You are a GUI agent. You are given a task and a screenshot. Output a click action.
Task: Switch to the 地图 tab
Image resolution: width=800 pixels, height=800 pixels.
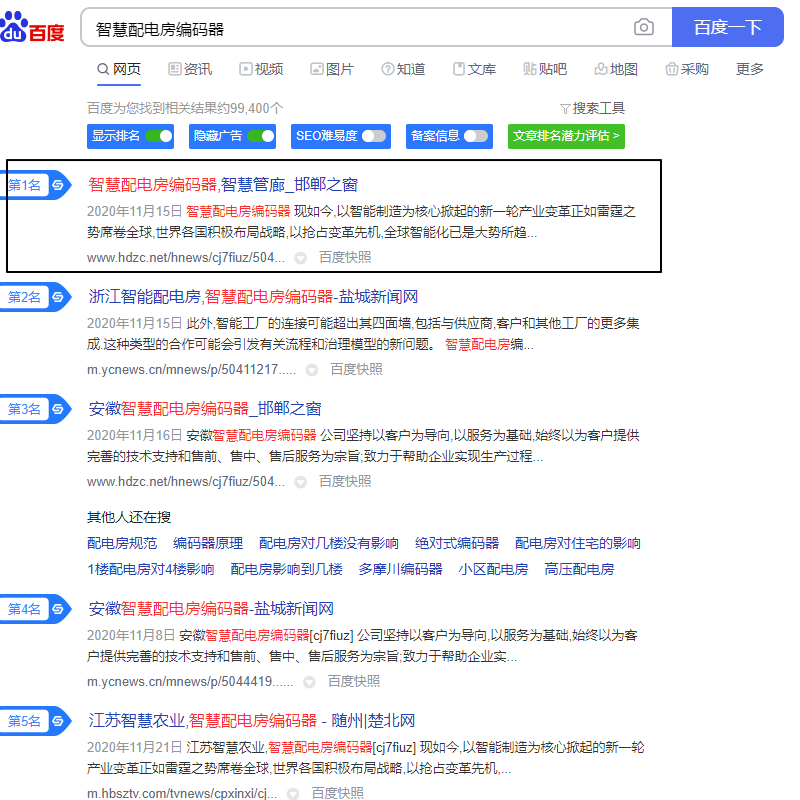(616, 69)
